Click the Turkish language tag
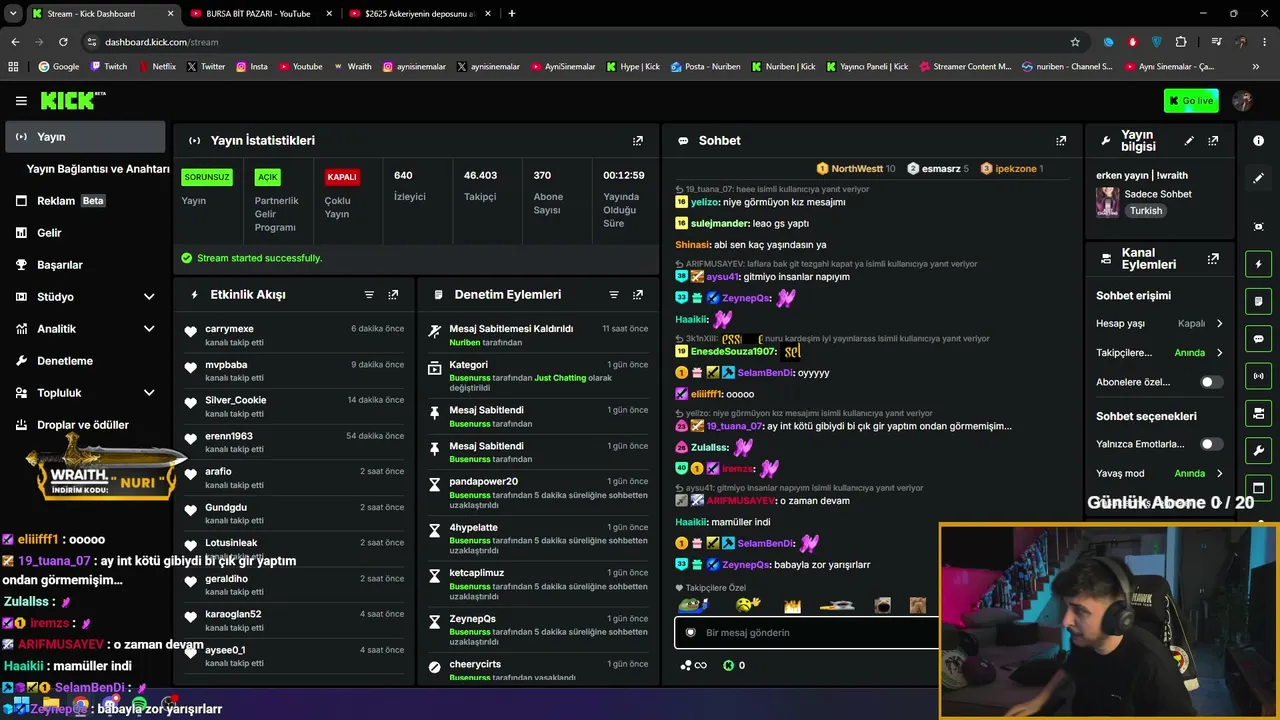The height and width of the screenshot is (720, 1280). point(1146,211)
